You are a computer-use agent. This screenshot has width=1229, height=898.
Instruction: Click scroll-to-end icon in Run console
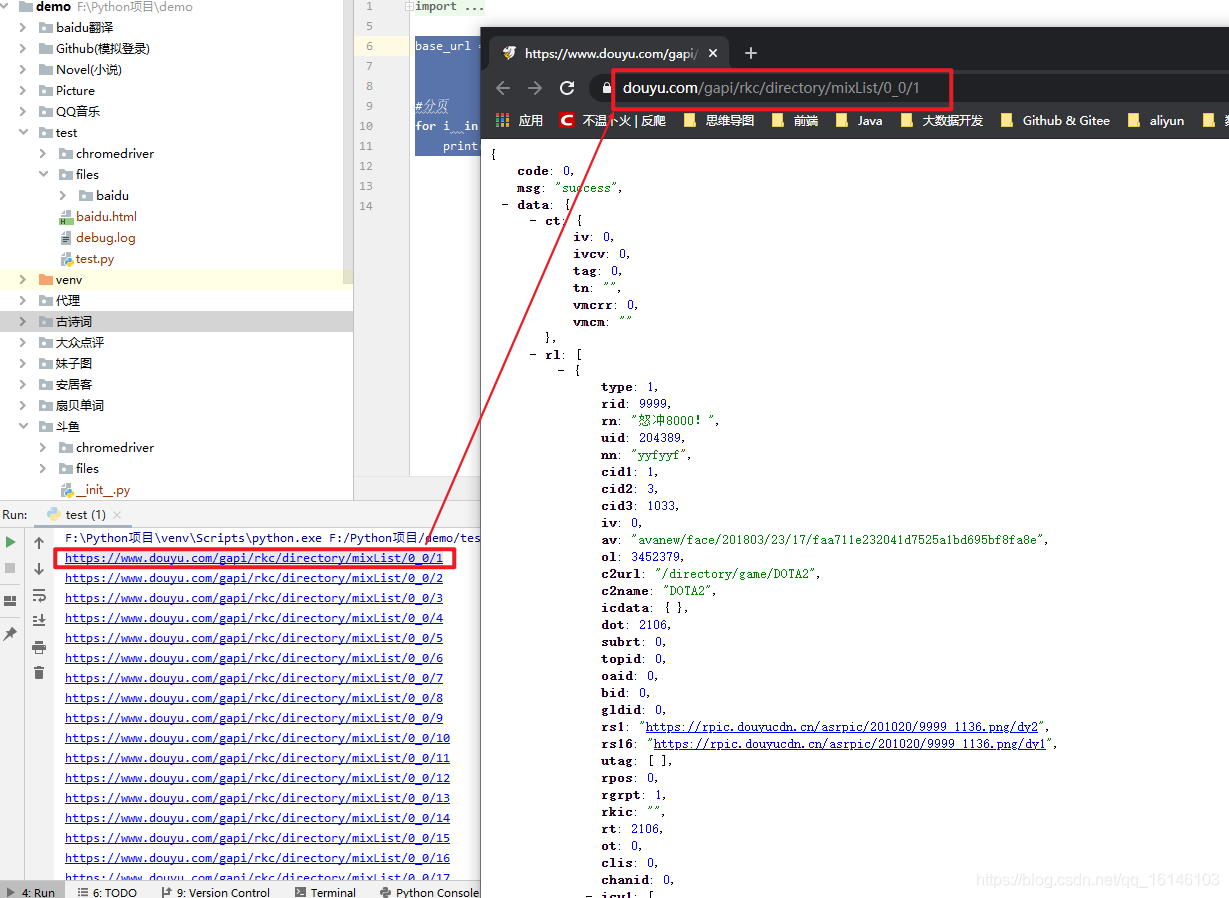(x=39, y=620)
